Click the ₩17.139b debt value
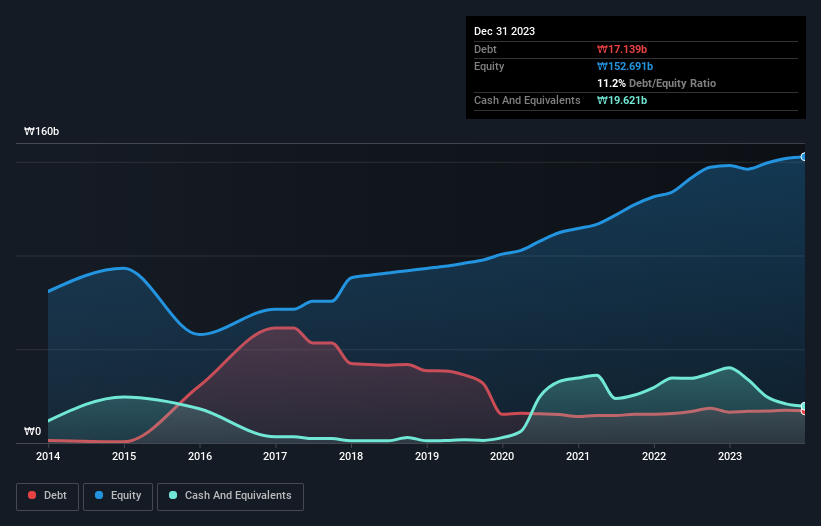The width and height of the screenshot is (821, 526). pos(622,49)
